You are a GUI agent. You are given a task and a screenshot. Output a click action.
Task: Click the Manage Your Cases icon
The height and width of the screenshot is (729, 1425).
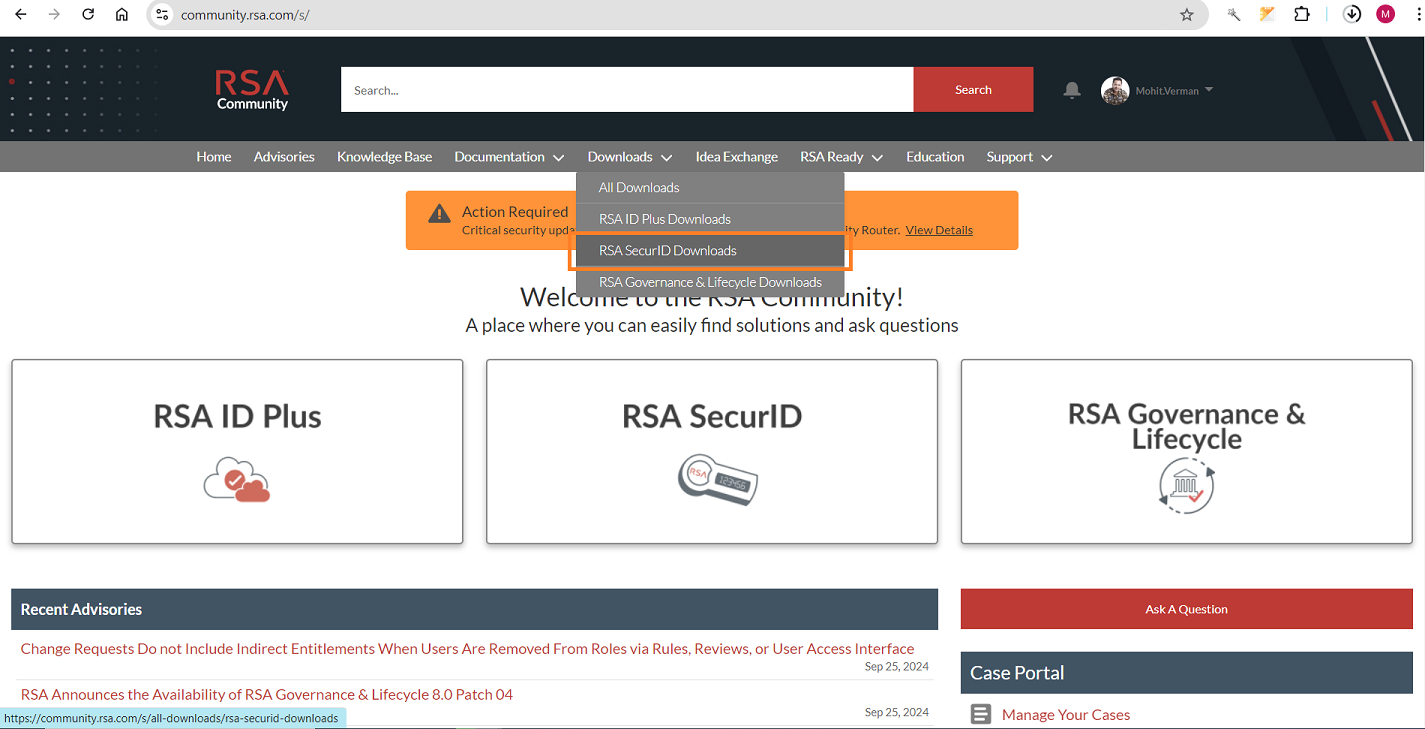pyautogui.click(x=980, y=713)
